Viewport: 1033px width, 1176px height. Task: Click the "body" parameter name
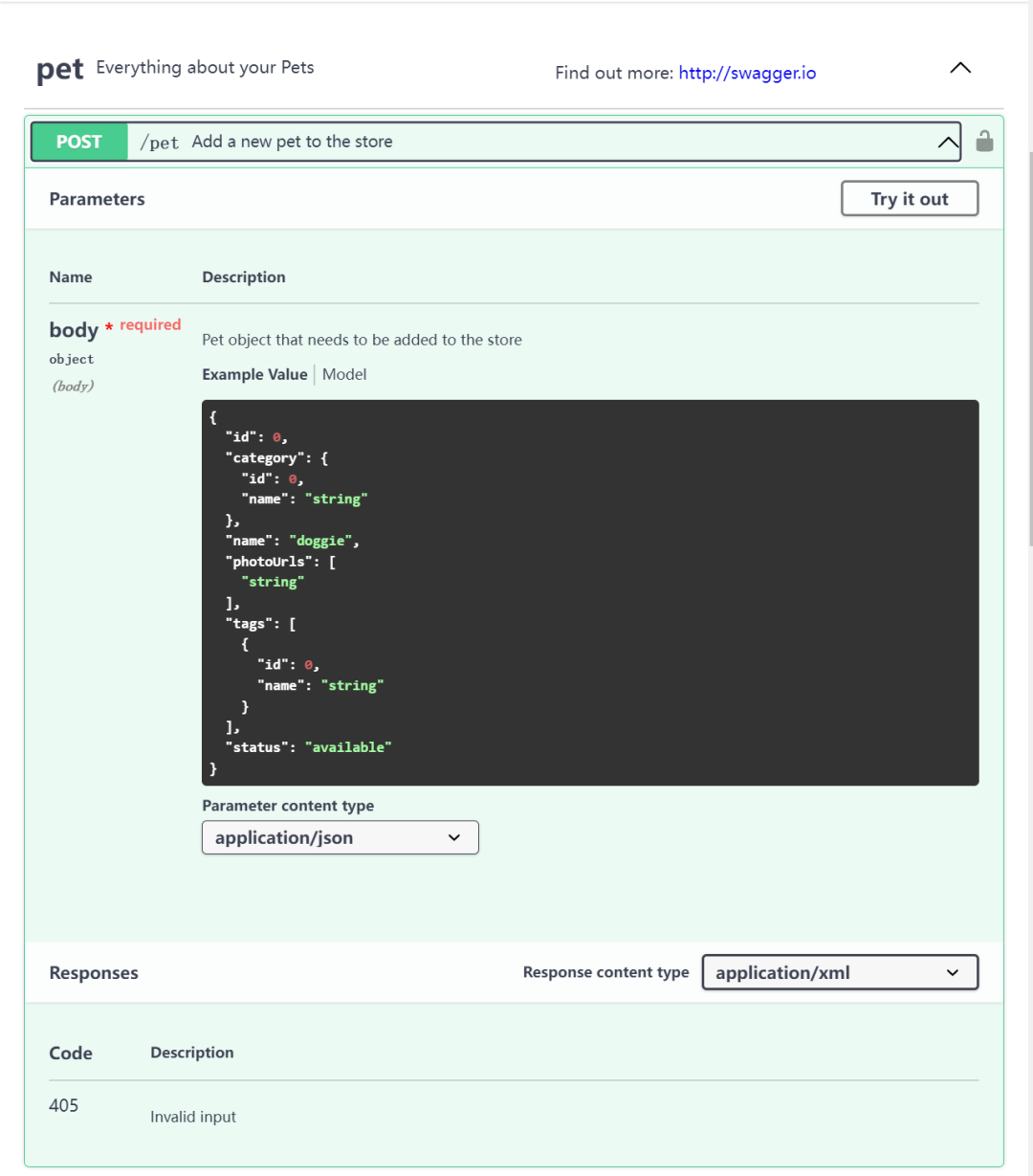(x=74, y=330)
